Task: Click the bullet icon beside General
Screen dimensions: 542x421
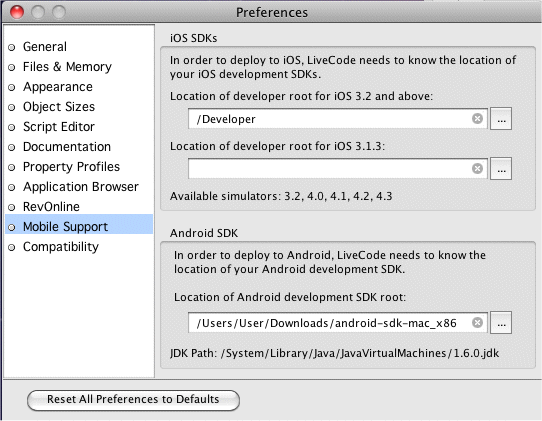Action: pos(12,47)
